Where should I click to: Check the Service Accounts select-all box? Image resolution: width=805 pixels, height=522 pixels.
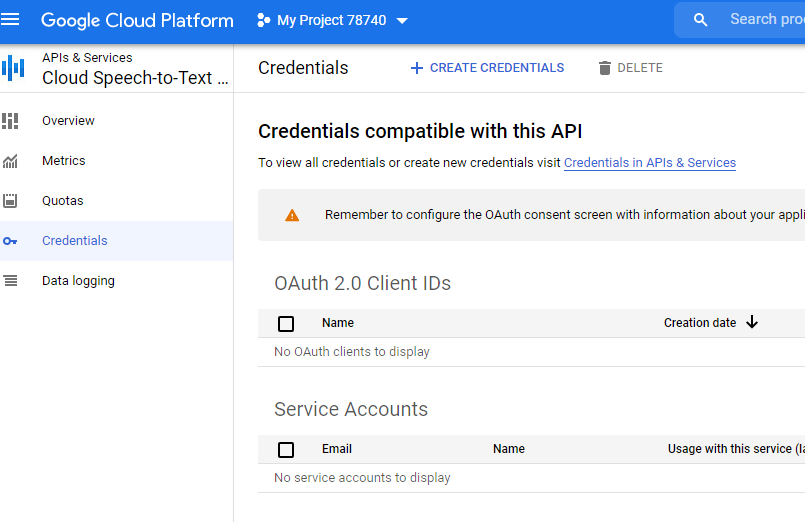pos(286,450)
